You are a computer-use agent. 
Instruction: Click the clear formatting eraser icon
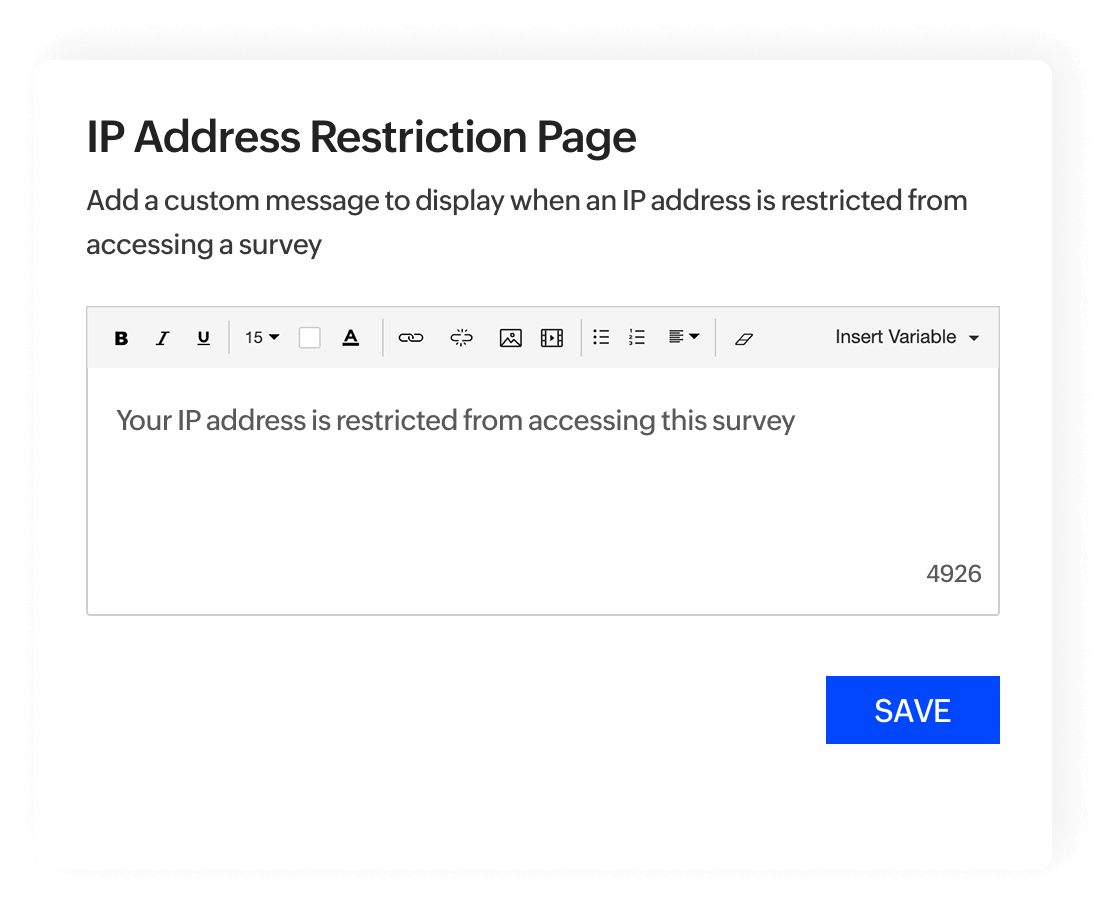tap(744, 338)
